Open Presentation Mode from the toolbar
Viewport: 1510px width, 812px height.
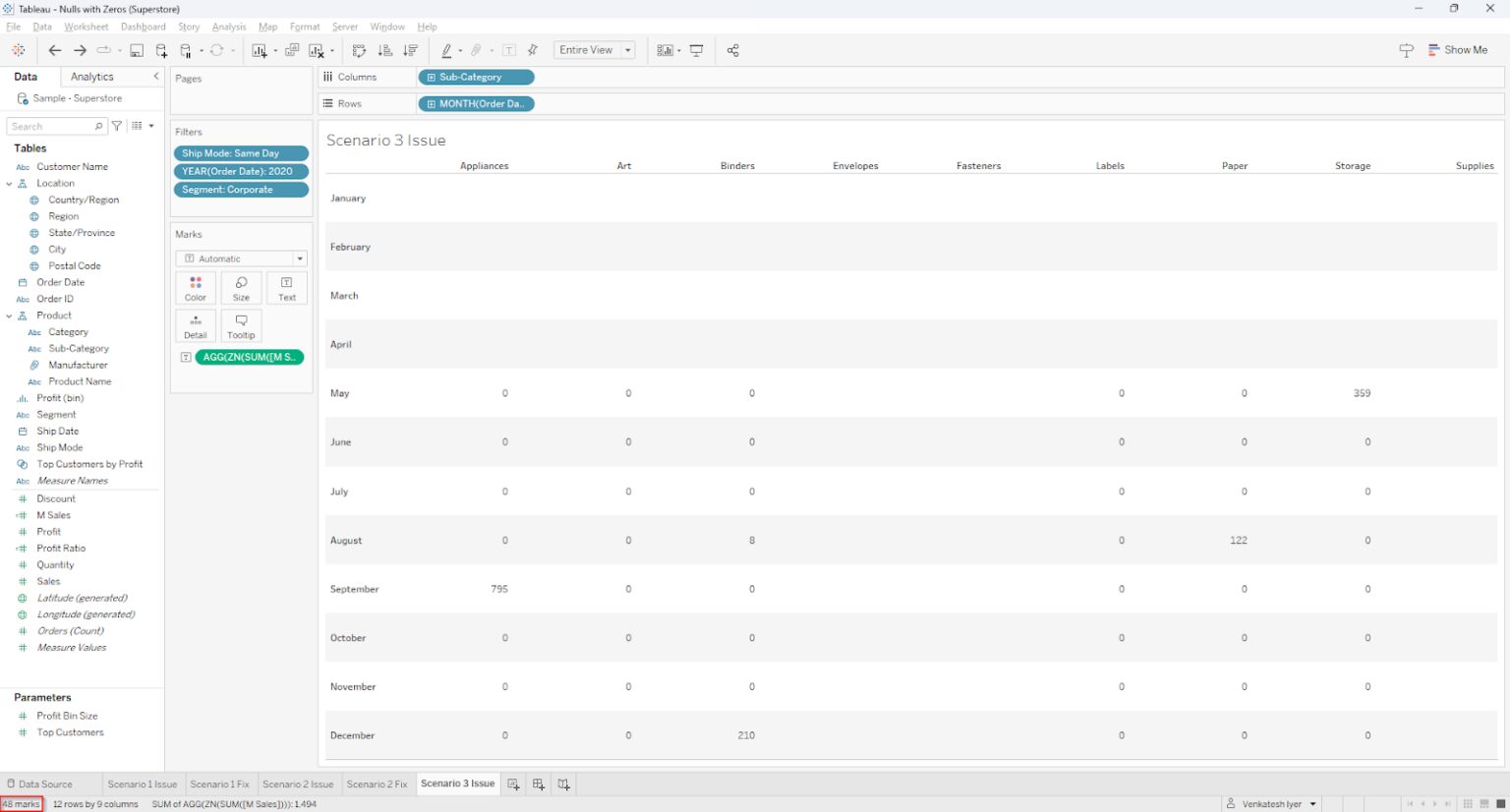point(695,50)
